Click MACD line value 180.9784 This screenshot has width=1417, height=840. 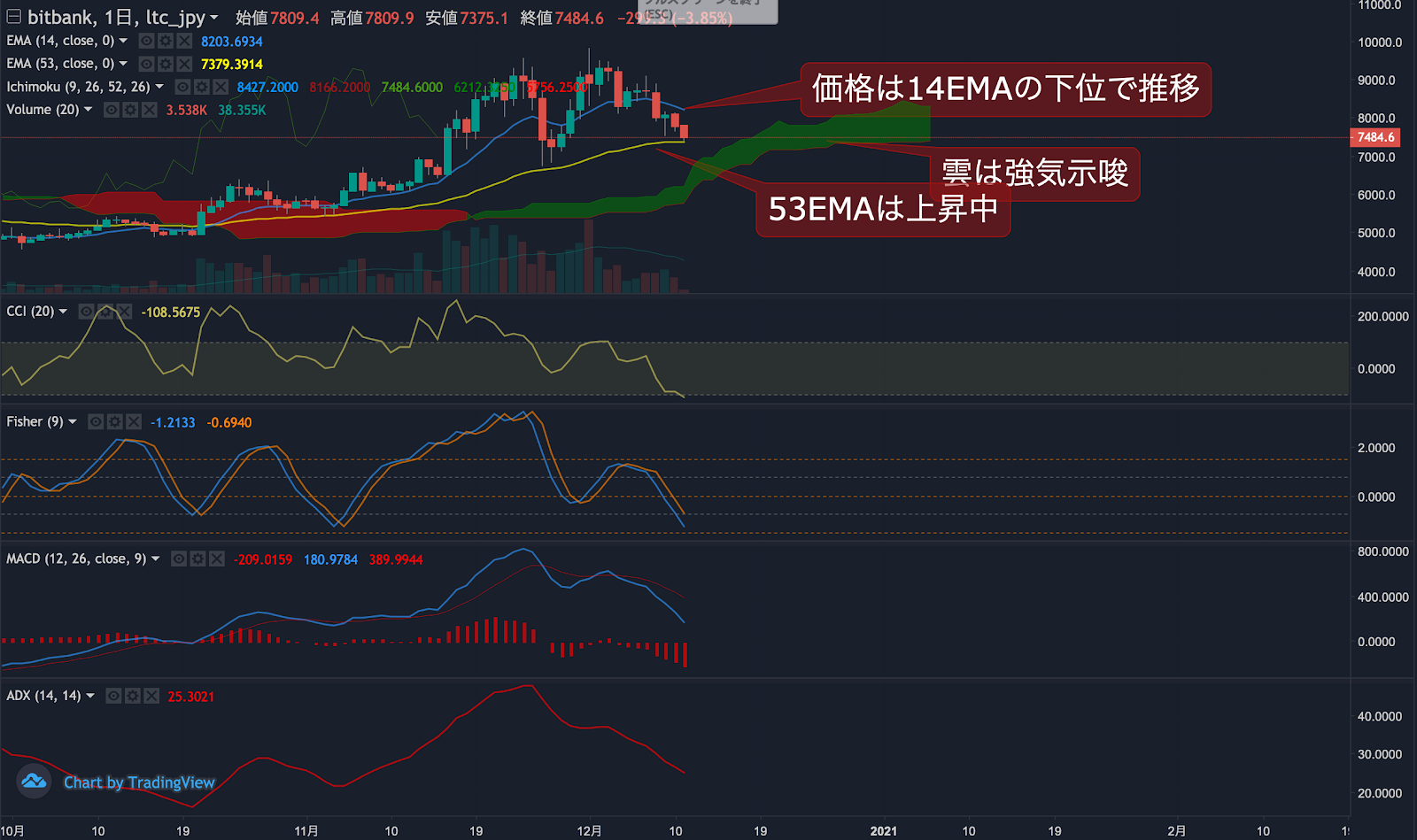(x=331, y=560)
